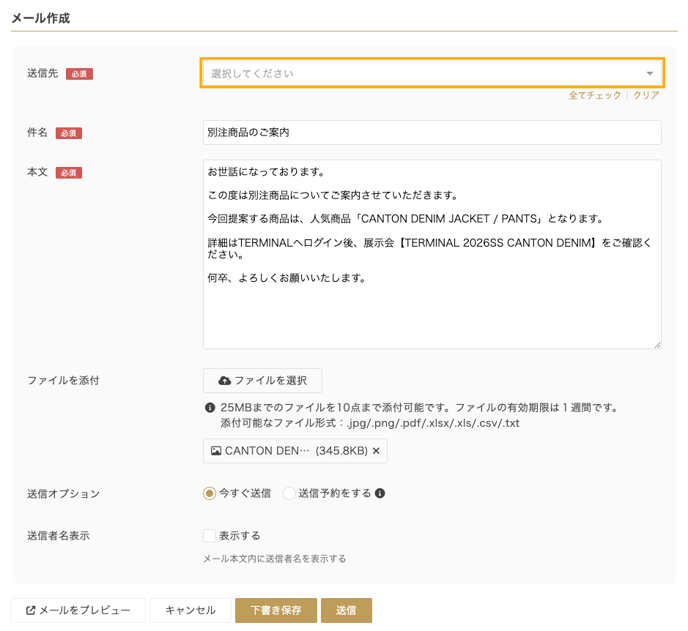Focus the 件名 subject input field
The image size is (688, 631).
coord(432,133)
